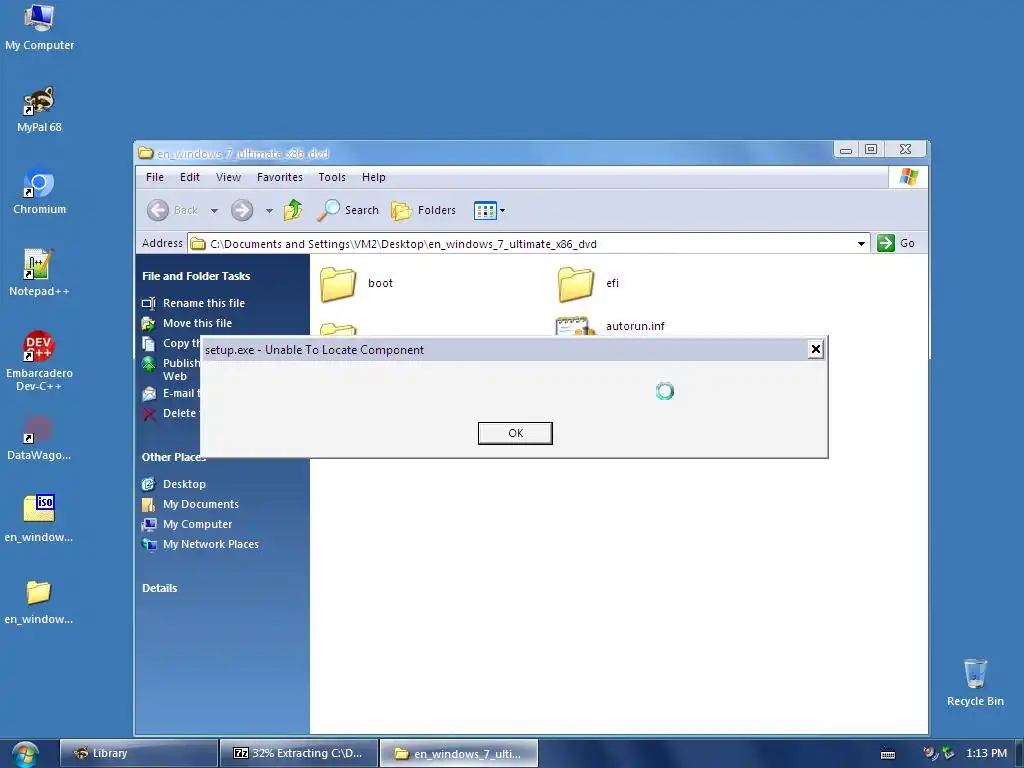Open the Recycle Bin
This screenshot has height=768, width=1024.
(x=975, y=682)
